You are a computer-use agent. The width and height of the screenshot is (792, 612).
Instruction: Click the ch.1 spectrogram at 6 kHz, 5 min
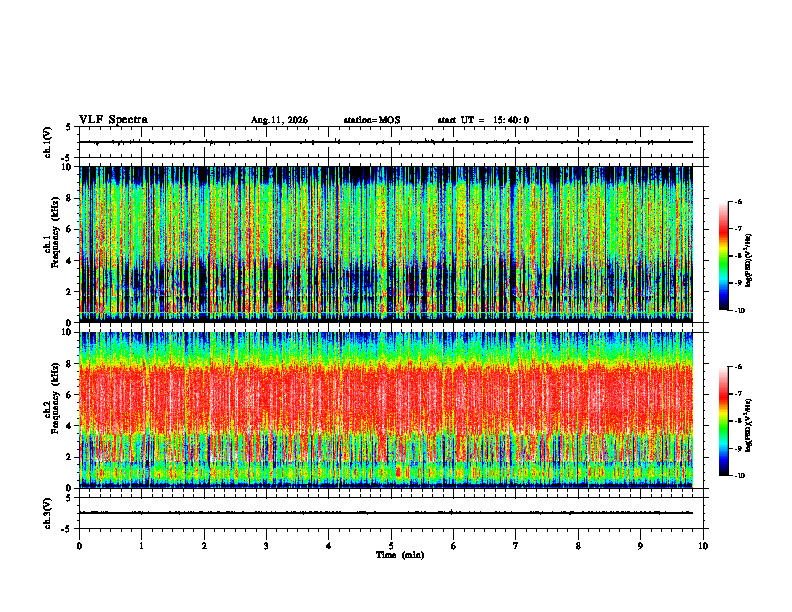click(391, 229)
